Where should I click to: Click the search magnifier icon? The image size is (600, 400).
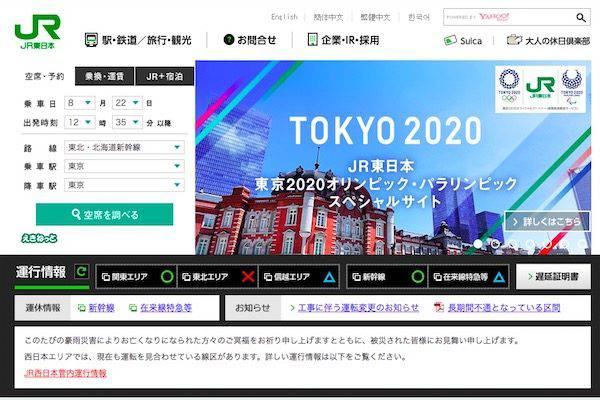pos(580,18)
